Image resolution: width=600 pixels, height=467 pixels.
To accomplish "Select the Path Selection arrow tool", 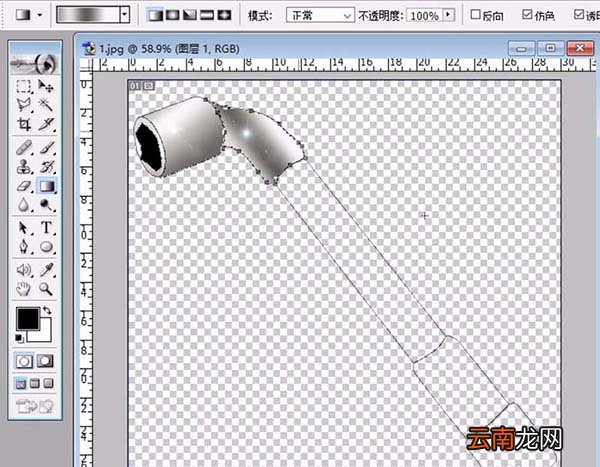I will [24, 228].
